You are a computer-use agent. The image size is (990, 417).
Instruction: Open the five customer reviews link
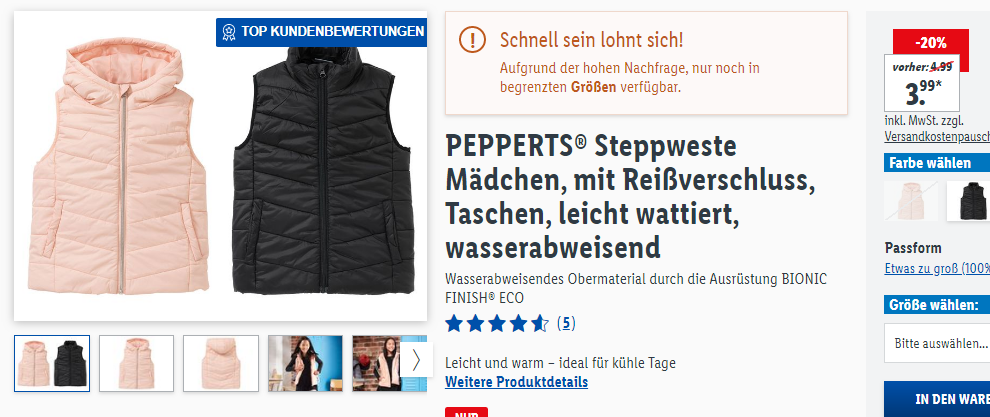pos(566,323)
